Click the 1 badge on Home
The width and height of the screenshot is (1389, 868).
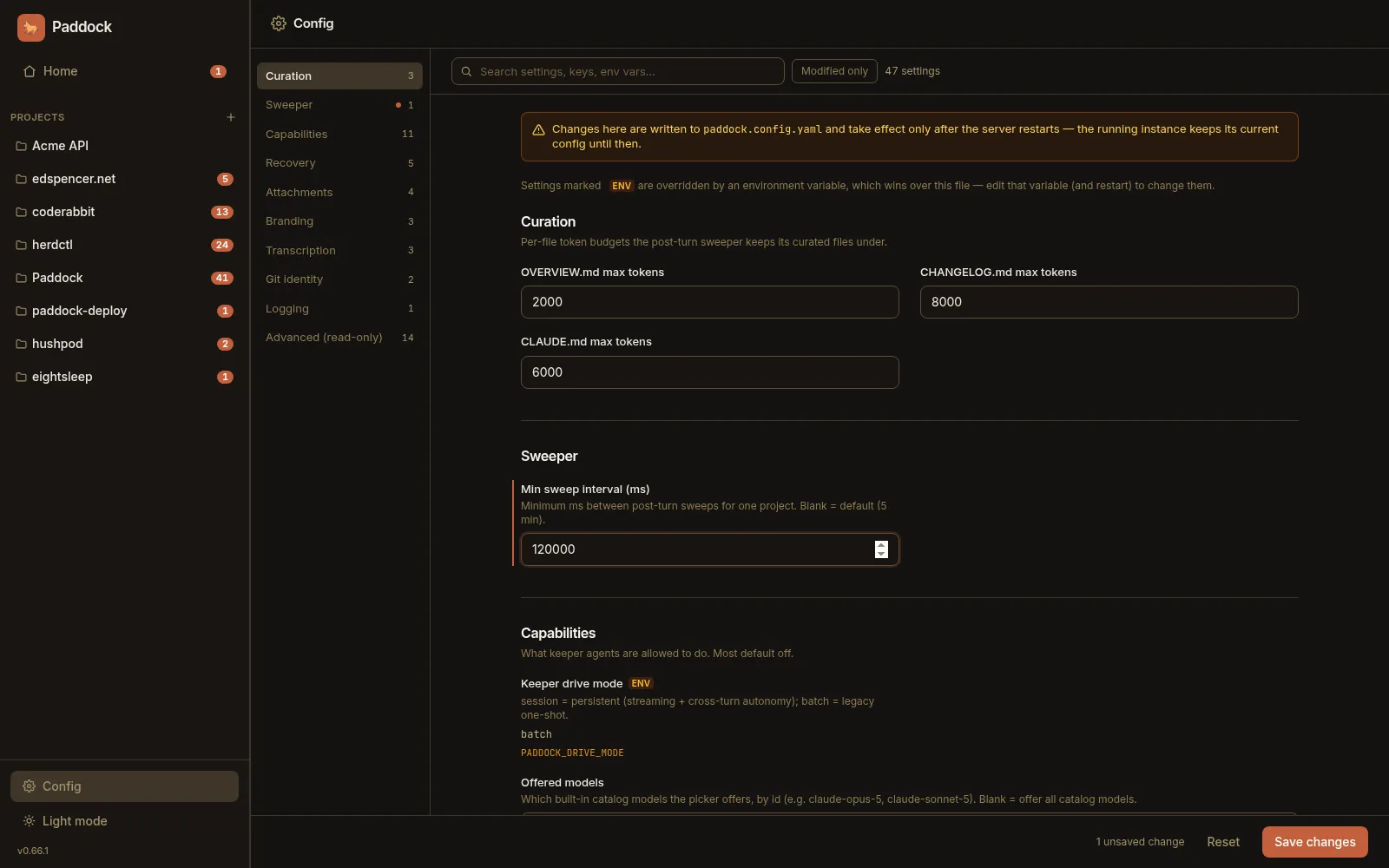point(218,71)
